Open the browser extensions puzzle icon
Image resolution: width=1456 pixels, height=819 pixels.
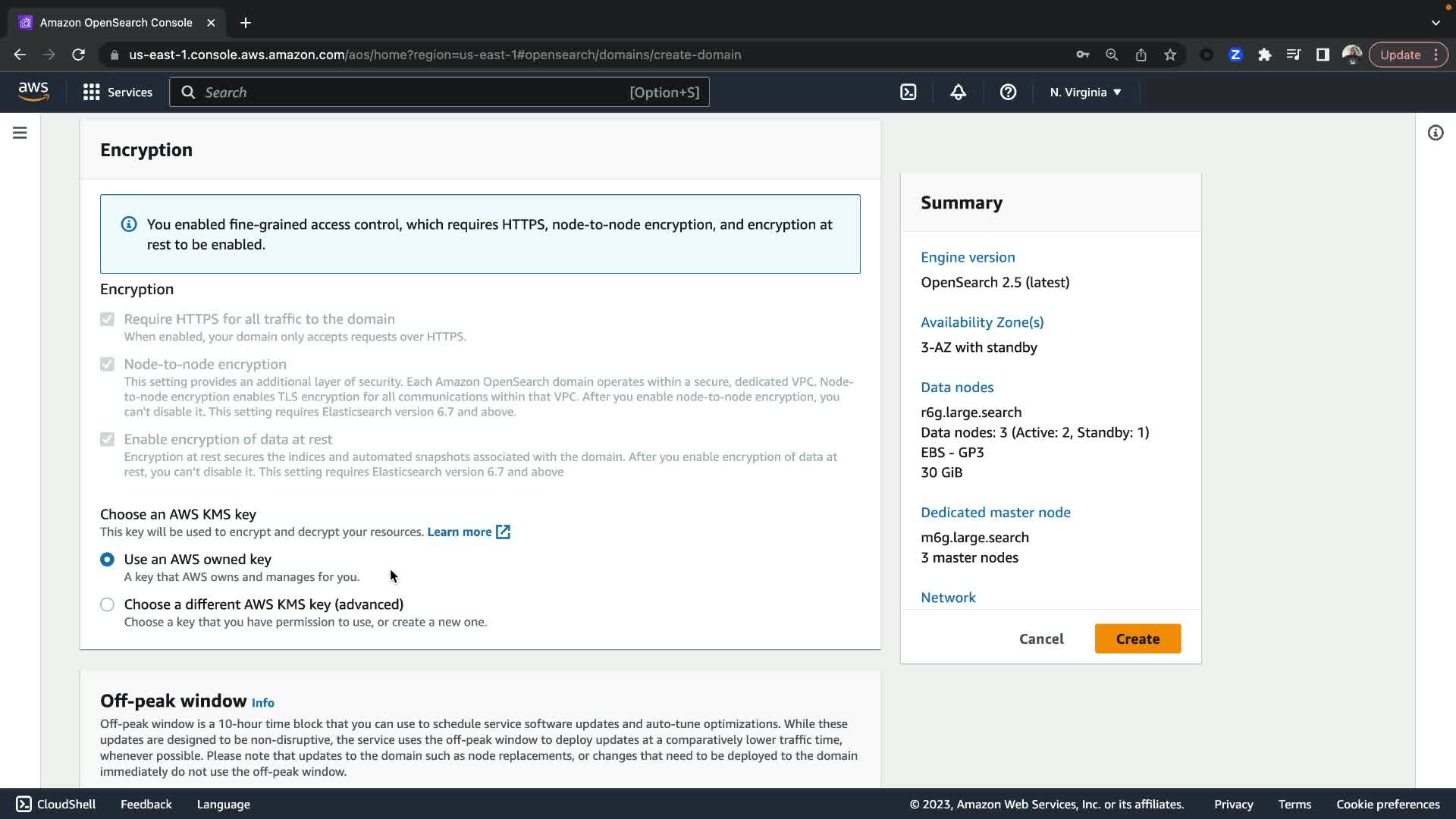(1264, 55)
